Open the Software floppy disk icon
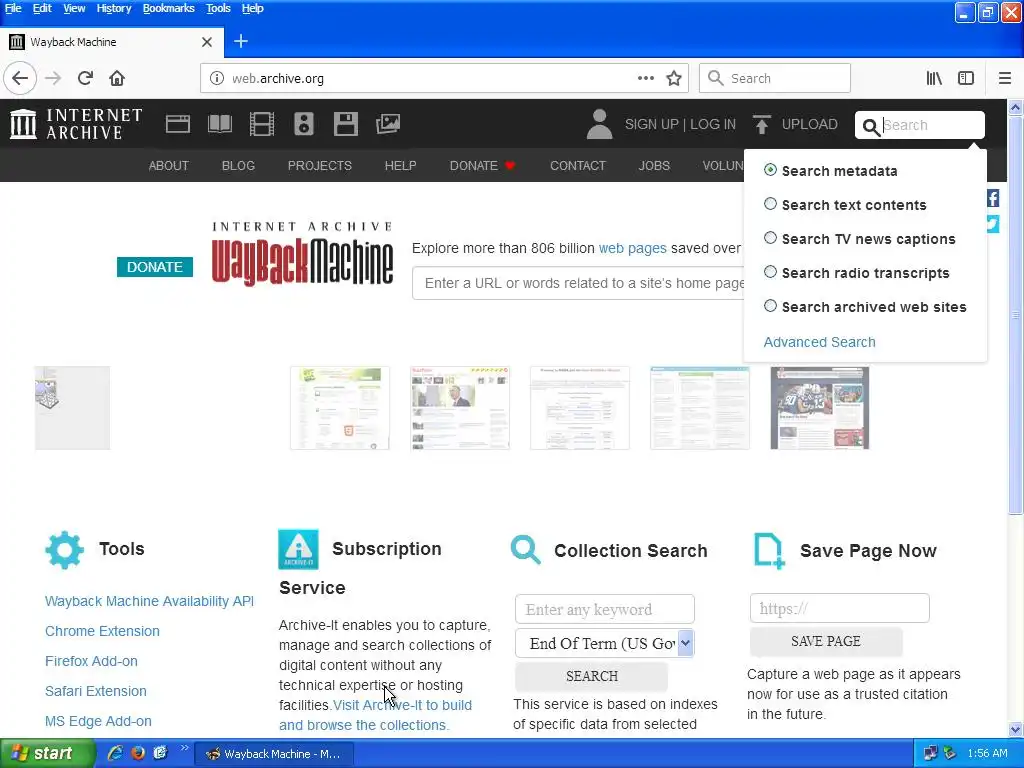Image resolution: width=1024 pixels, height=768 pixels. [x=345, y=124]
